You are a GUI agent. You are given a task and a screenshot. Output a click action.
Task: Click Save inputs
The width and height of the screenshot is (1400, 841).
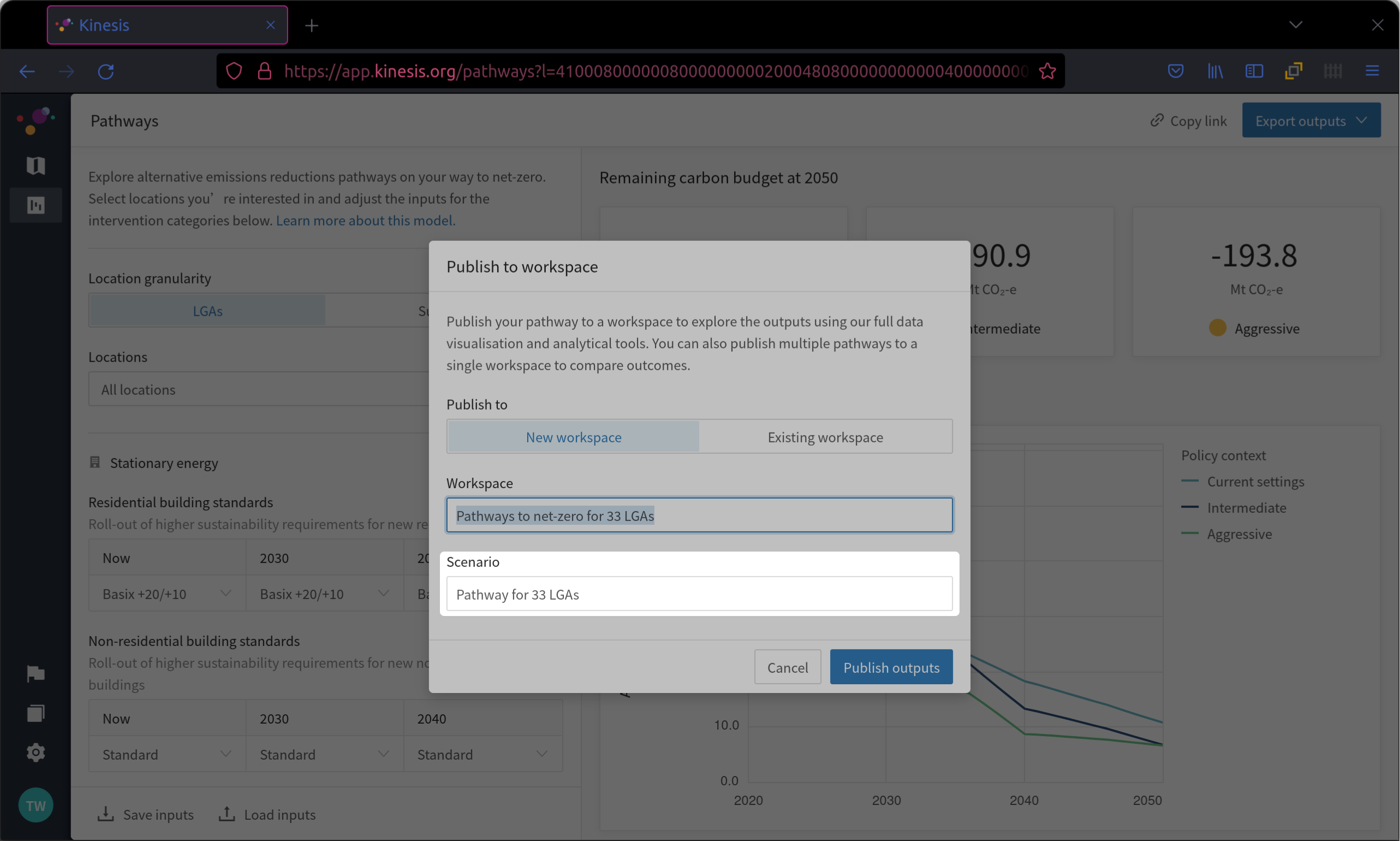(146, 814)
